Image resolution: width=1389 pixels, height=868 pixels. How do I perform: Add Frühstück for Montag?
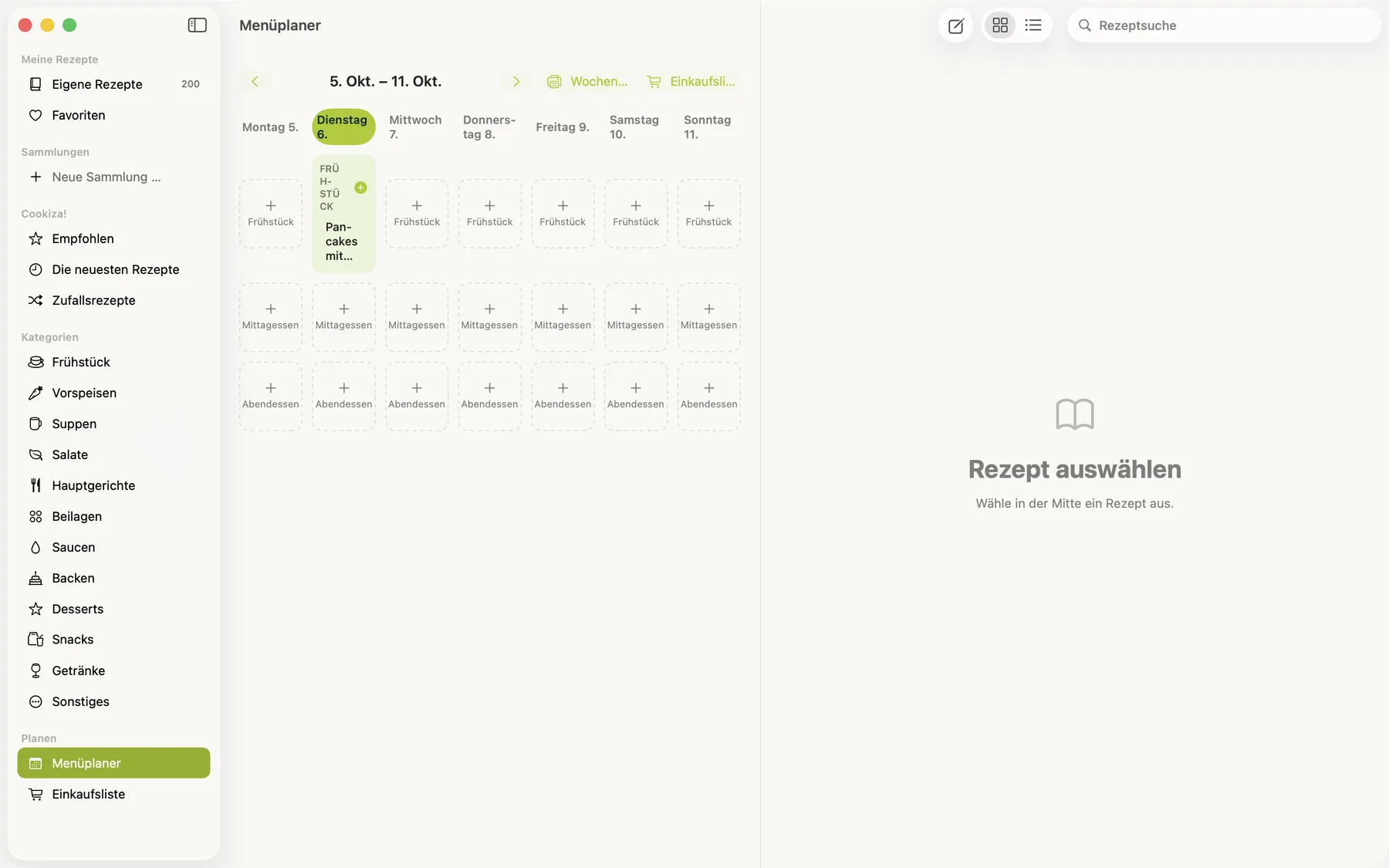click(270, 214)
